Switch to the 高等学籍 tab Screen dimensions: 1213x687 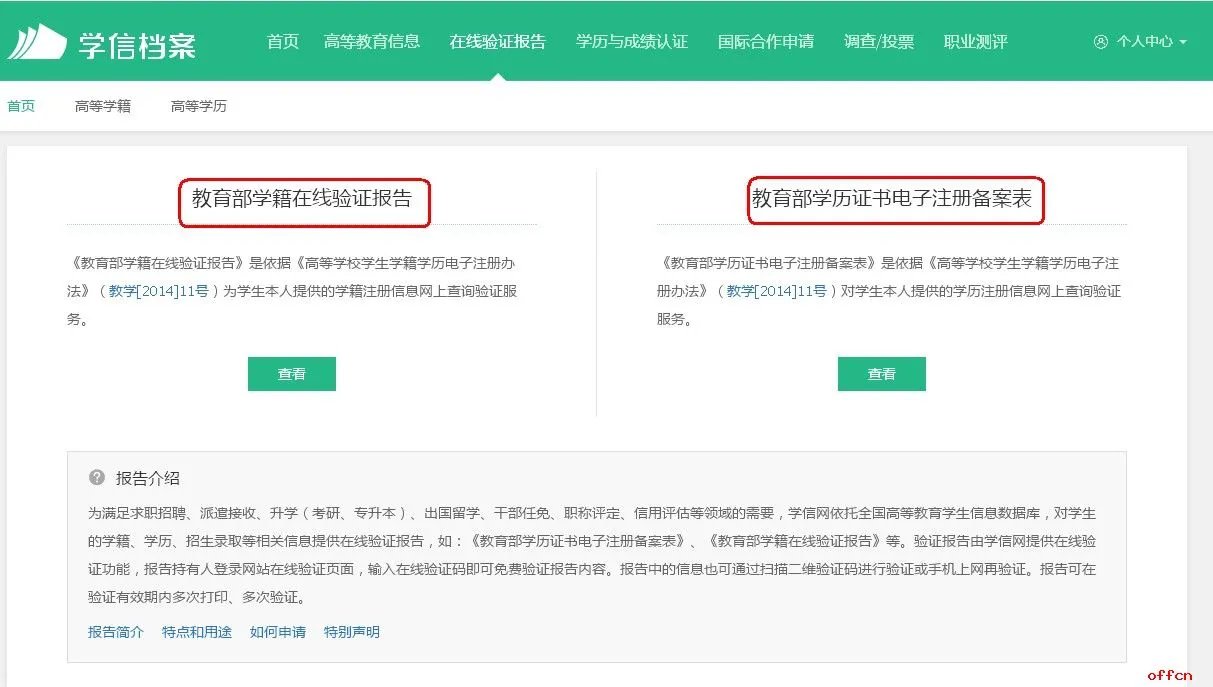103,105
